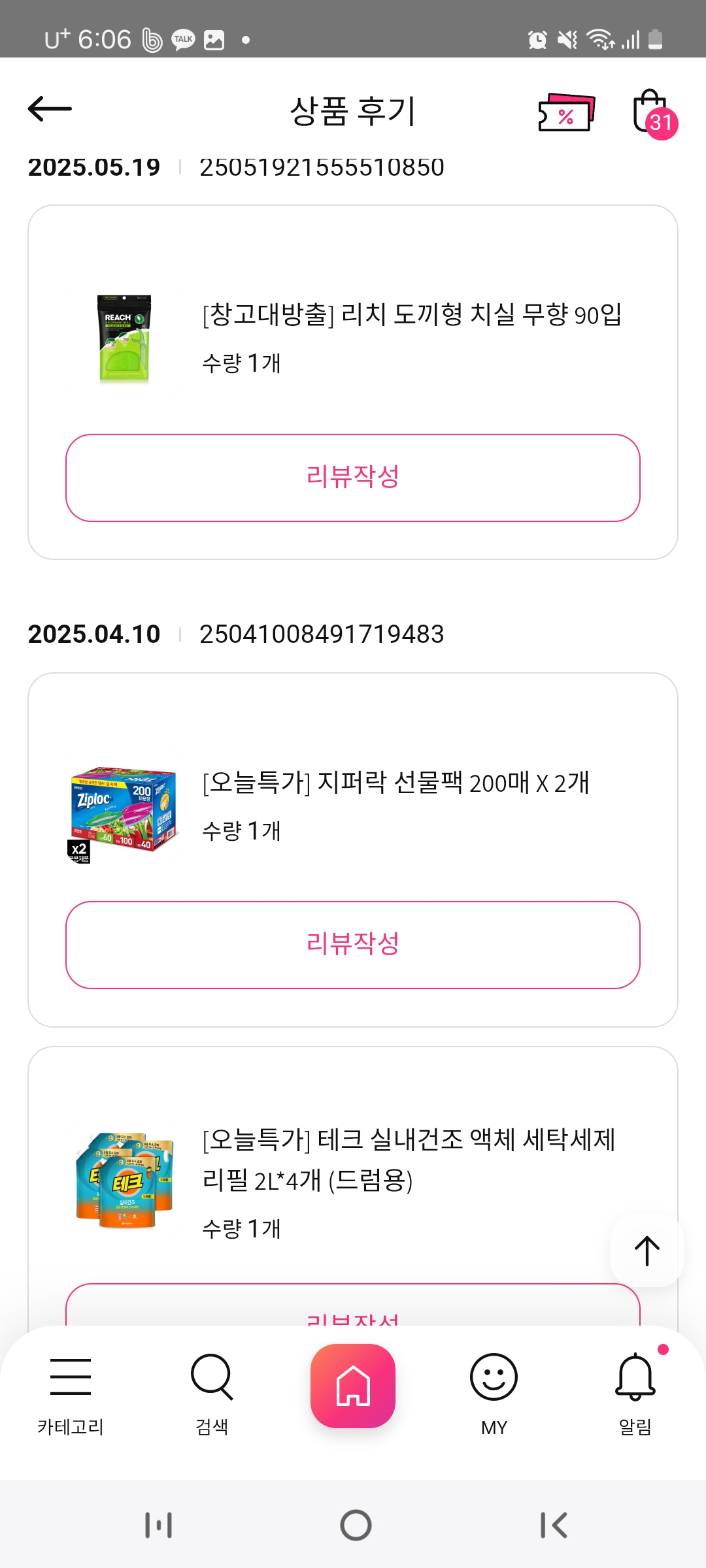Tap order number 25051921555510850

point(322,167)
